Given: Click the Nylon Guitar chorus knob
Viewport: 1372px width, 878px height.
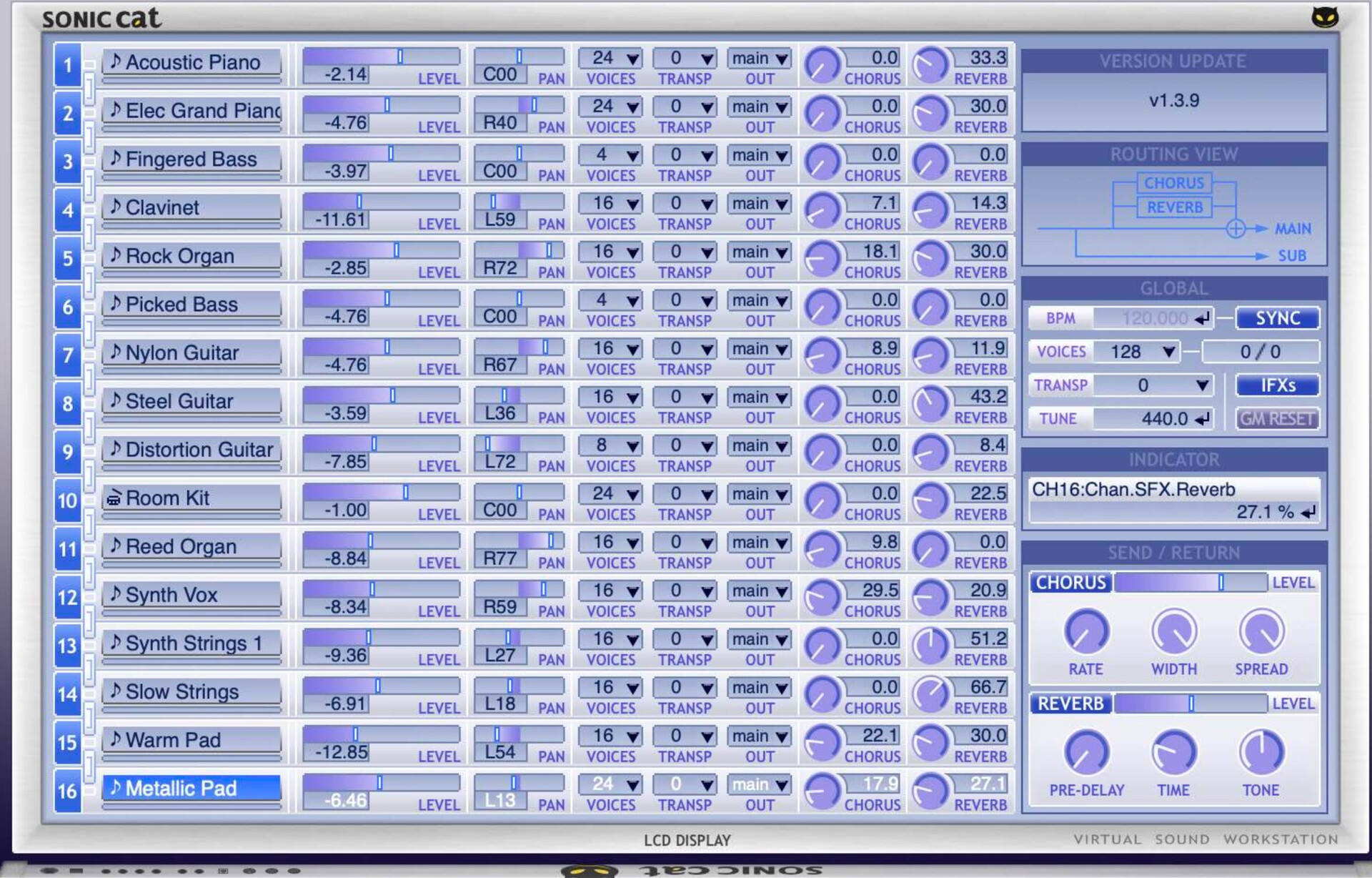Looking at the screenshot, I should pyautogui.click(x=822, y=356).
